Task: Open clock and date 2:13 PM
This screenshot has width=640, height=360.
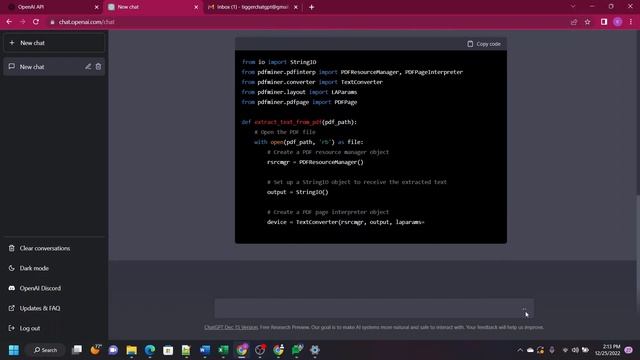Action: (607, 350)
